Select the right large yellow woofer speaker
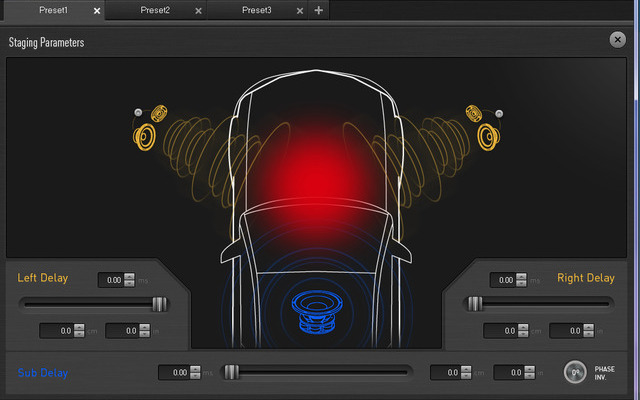Image resolution: width=640 pixels, height=400 pixels. (489, 137)
